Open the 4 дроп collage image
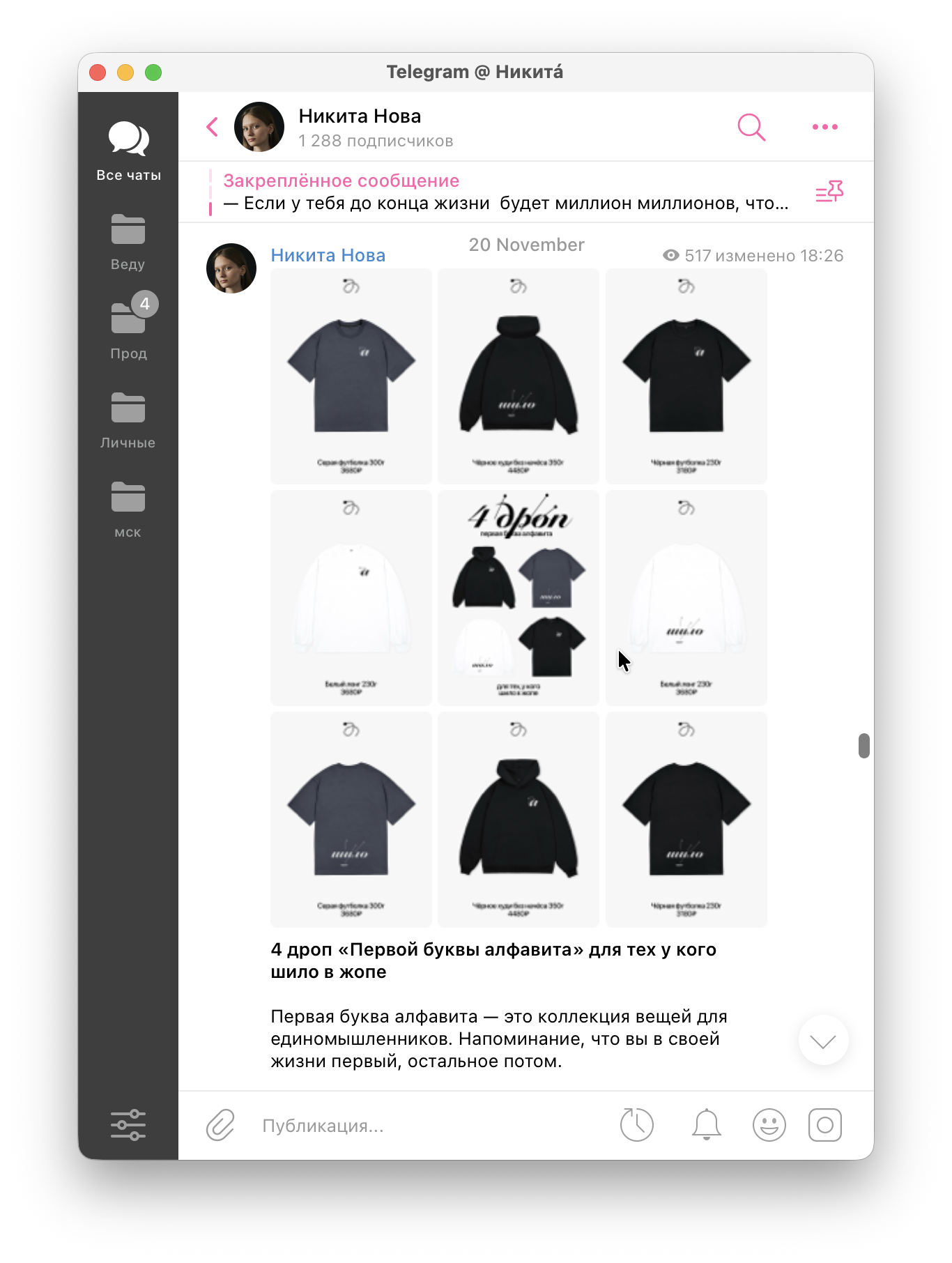The height and width of the screenshot is (1263, 952). 519,598
